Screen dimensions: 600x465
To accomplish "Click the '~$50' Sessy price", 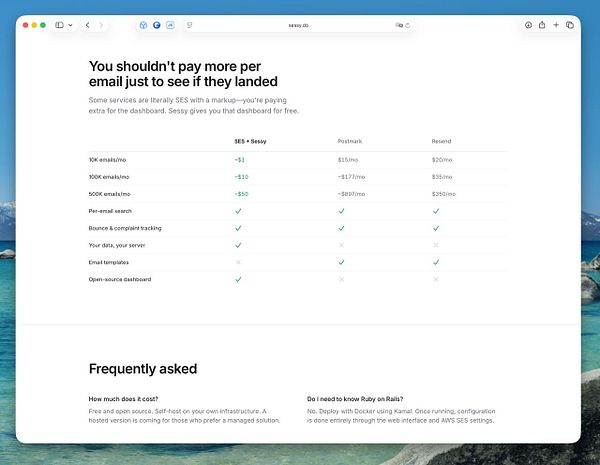I will [x=241, y=194].
